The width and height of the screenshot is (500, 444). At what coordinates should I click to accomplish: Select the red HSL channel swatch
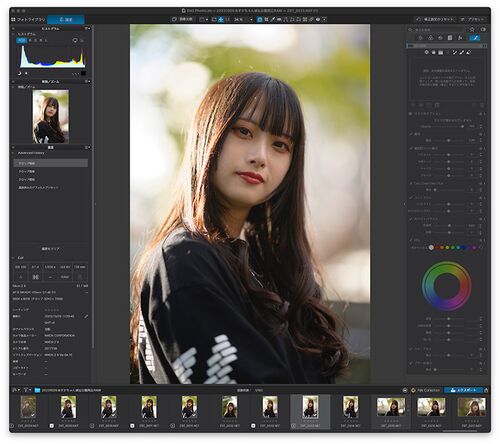pos(437,247)
